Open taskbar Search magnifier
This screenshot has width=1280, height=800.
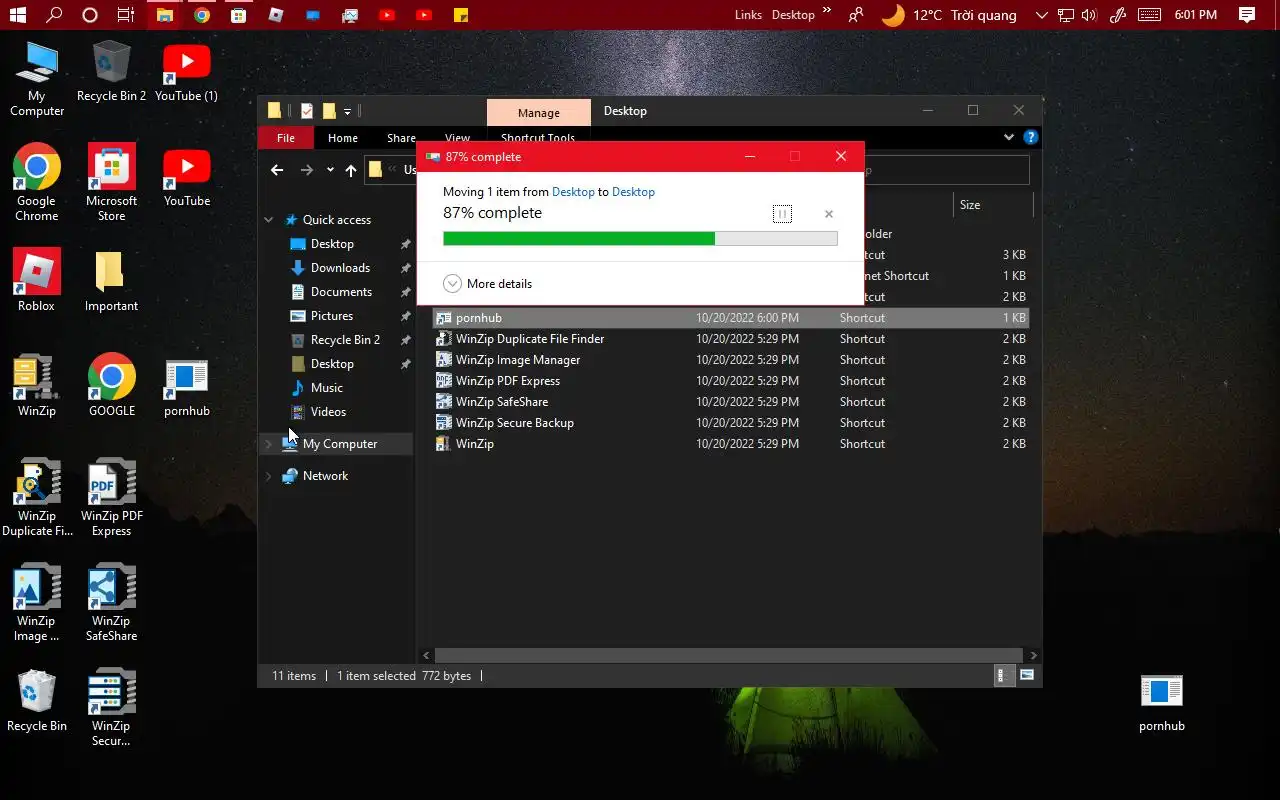(54, 15)
